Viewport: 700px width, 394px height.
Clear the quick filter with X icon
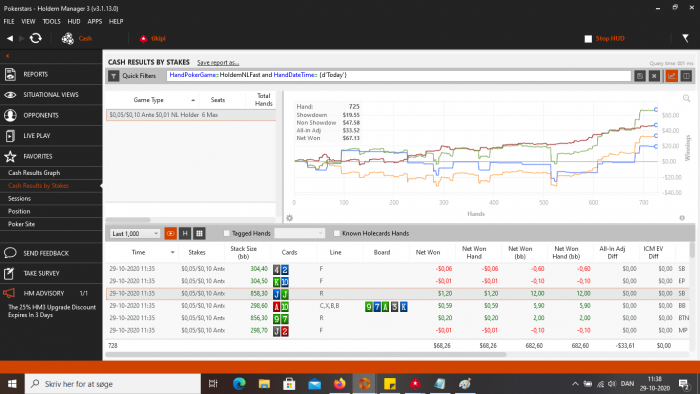pyautogui.click(x=654, y=76)
